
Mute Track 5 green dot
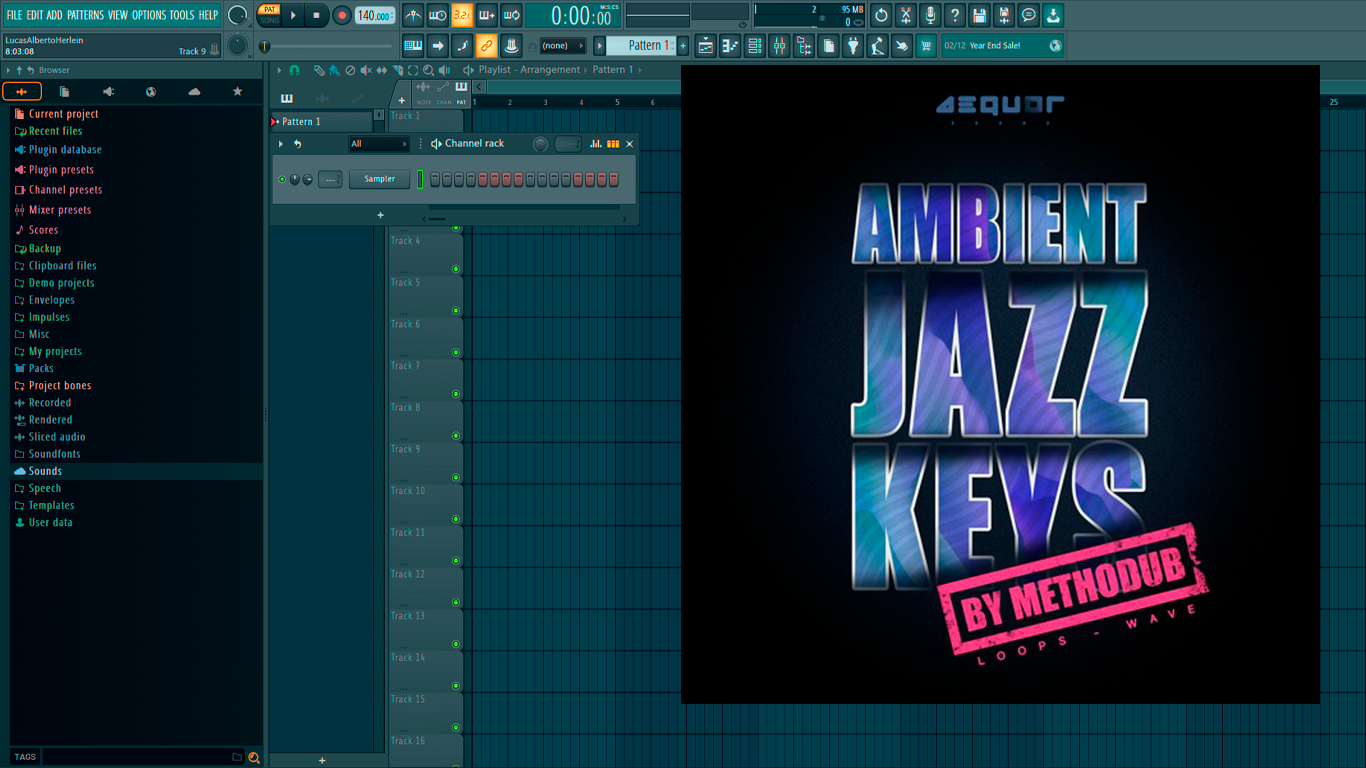tap(456, 311)
